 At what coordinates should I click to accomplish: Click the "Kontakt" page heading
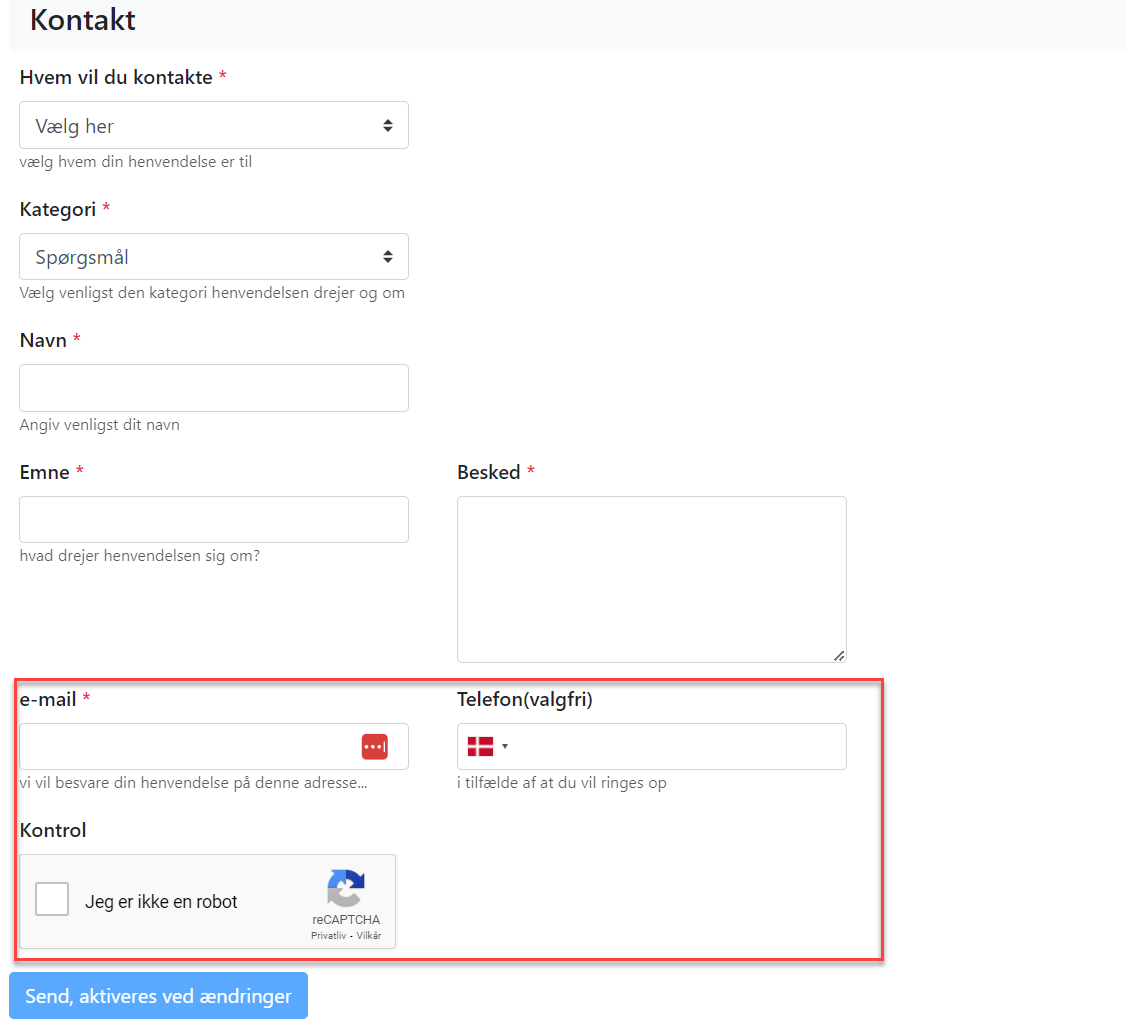pyautogui.click(x=83, y=20)
